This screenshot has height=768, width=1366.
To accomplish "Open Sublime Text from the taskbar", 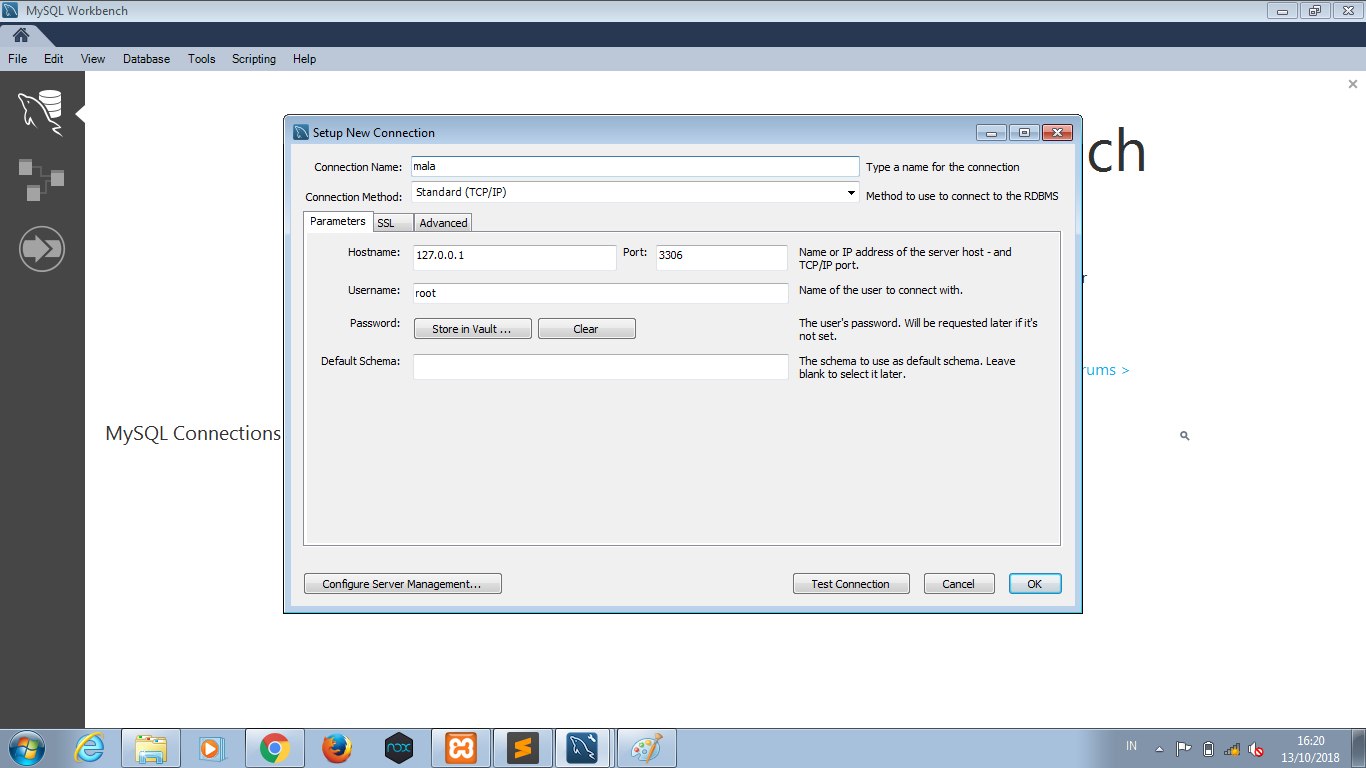I will point(523,748).
